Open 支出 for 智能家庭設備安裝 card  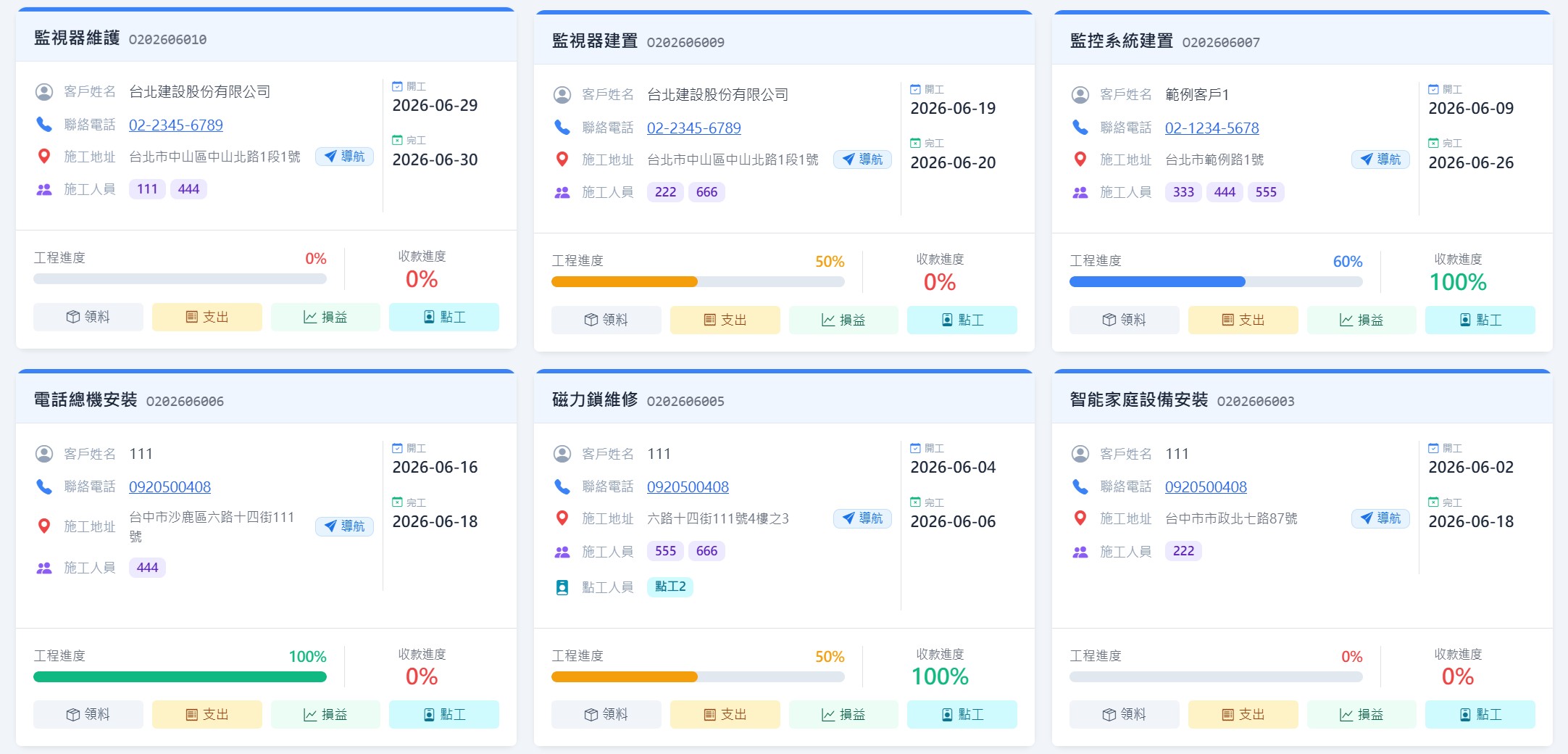[x=1243, y=714]
